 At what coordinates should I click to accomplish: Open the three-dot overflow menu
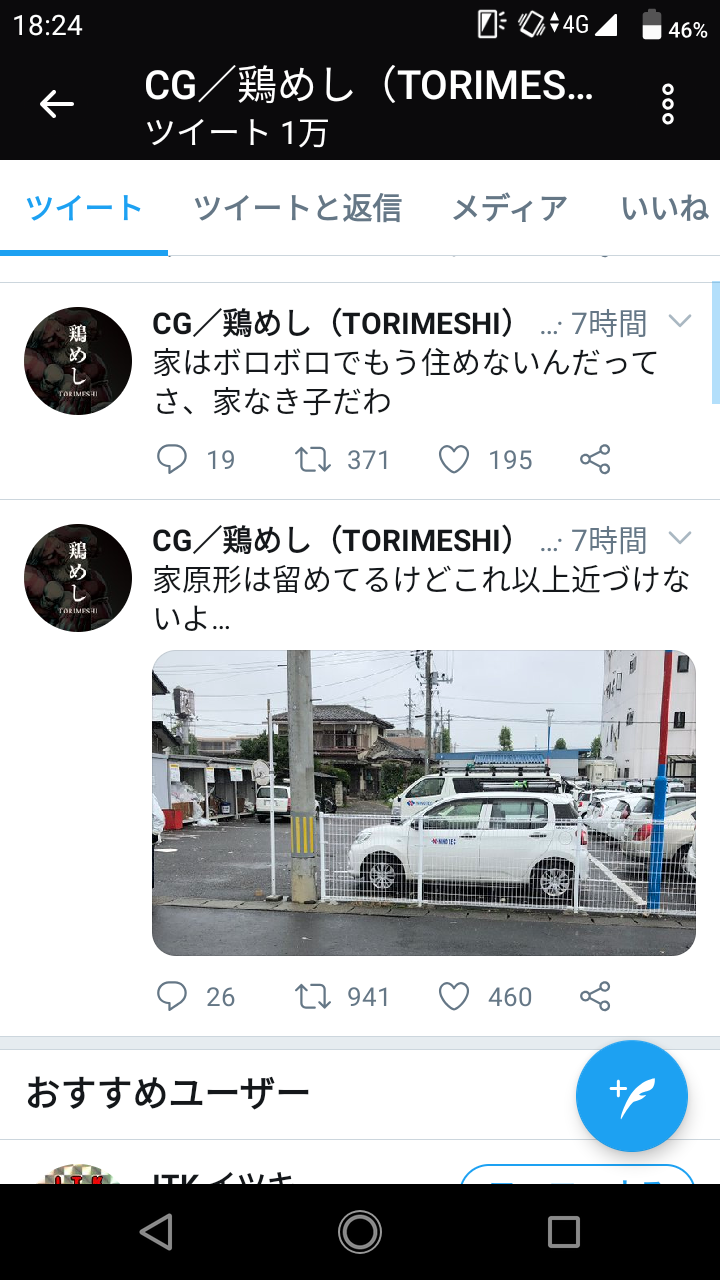tap(668, 104)
